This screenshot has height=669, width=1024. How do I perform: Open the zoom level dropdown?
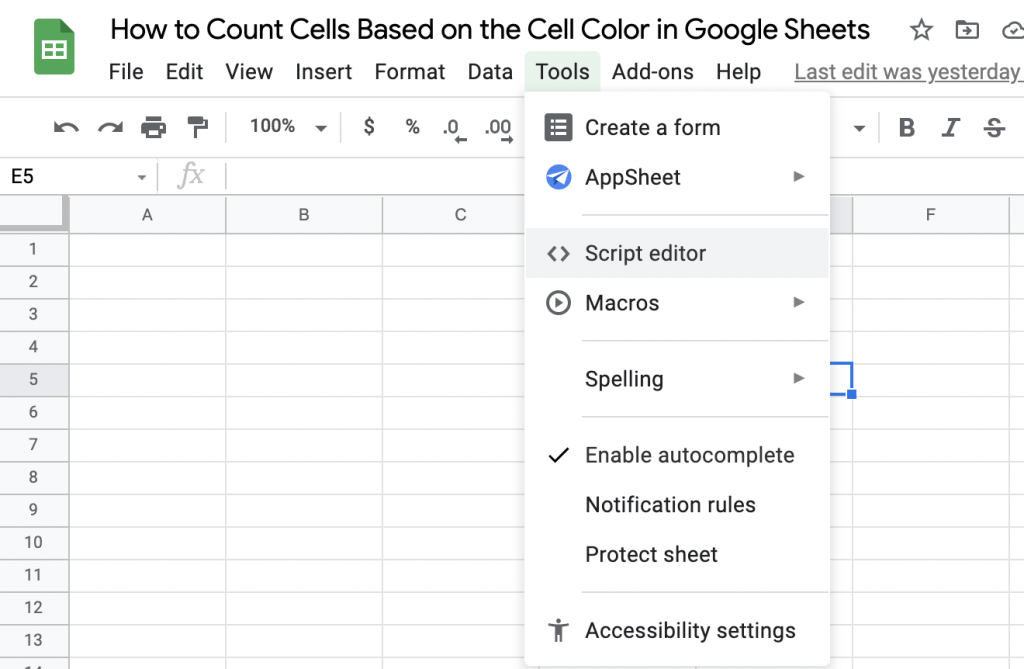tap(320, 126)
